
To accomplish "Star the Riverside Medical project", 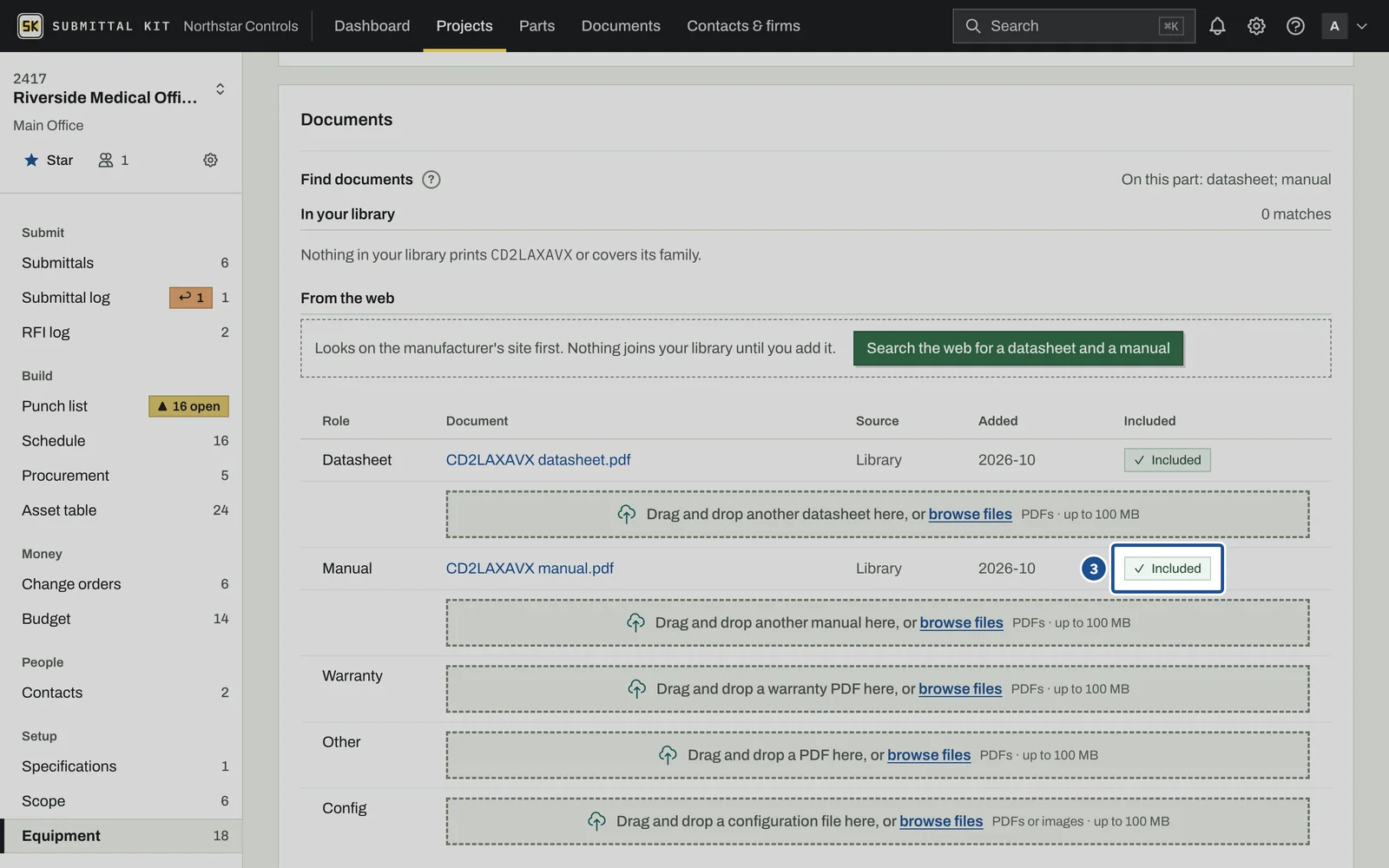I will pos(49,160).
